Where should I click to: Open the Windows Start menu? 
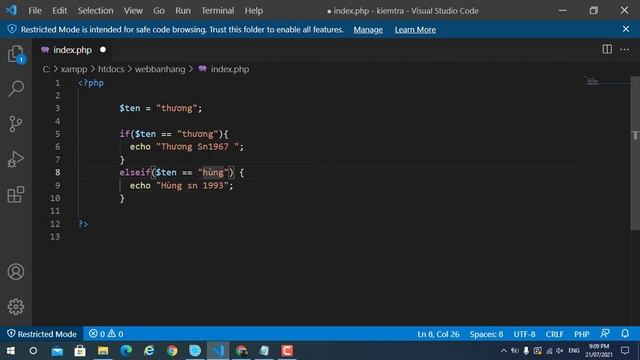click(11, 351)
